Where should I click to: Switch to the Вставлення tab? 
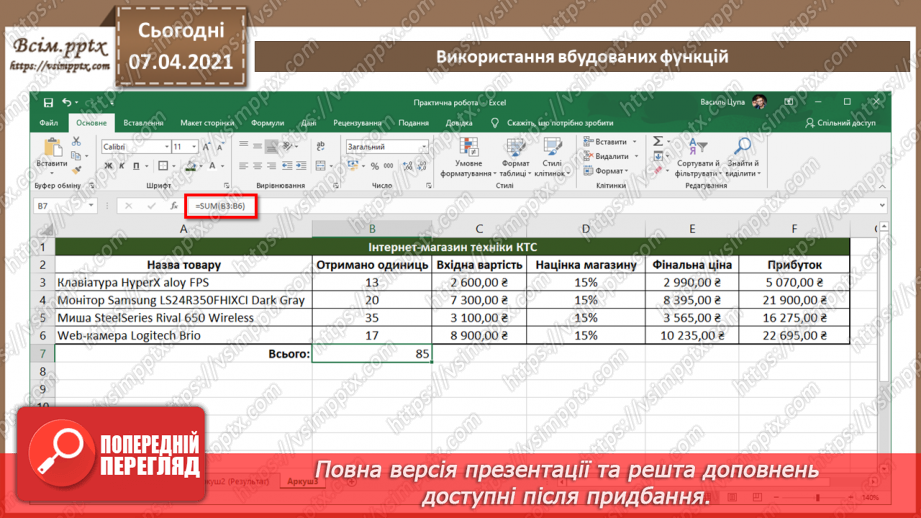tap(143, 123)
